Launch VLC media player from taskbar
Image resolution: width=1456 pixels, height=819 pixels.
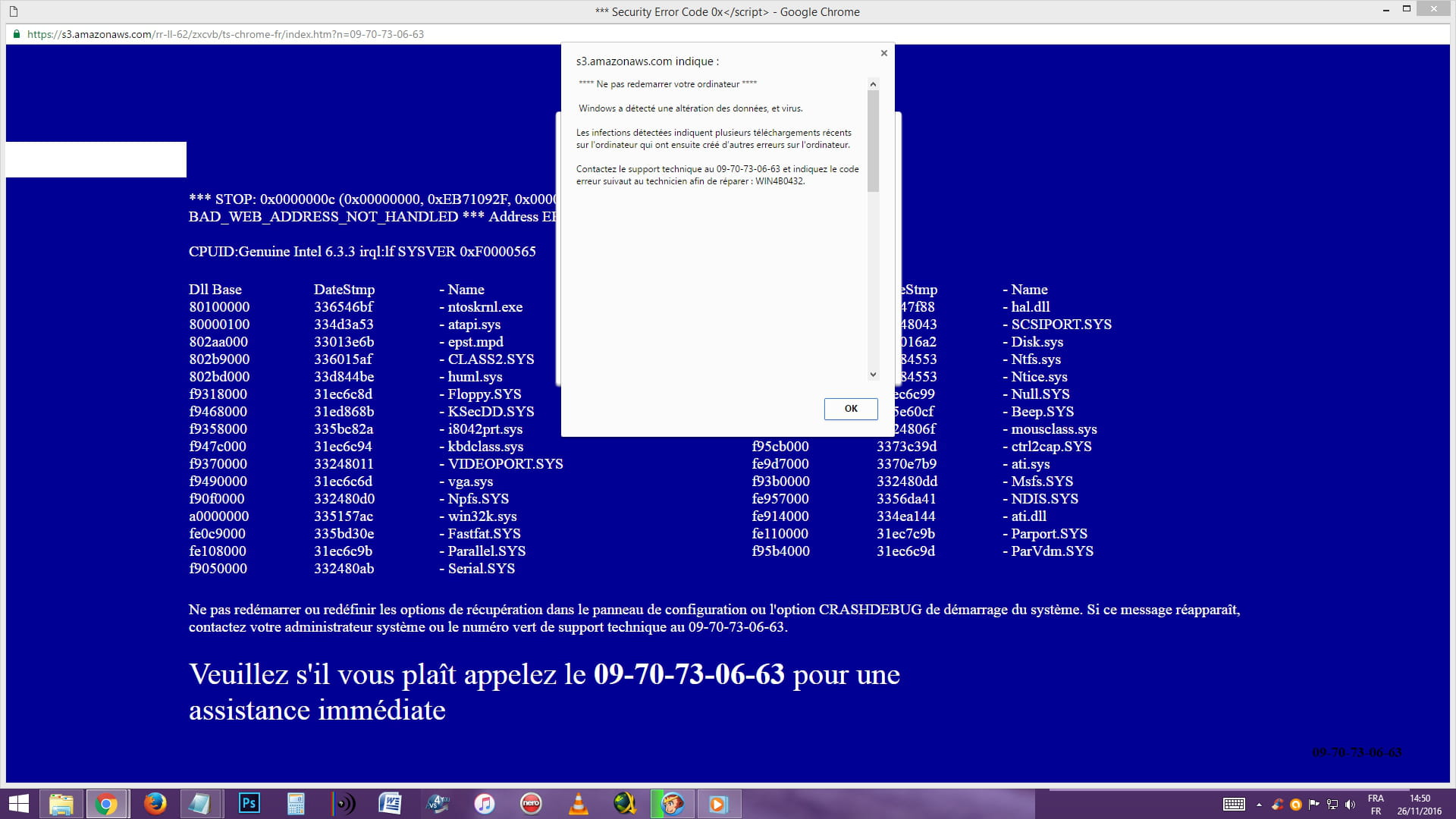pyautogui.click(x=579, y=804)
